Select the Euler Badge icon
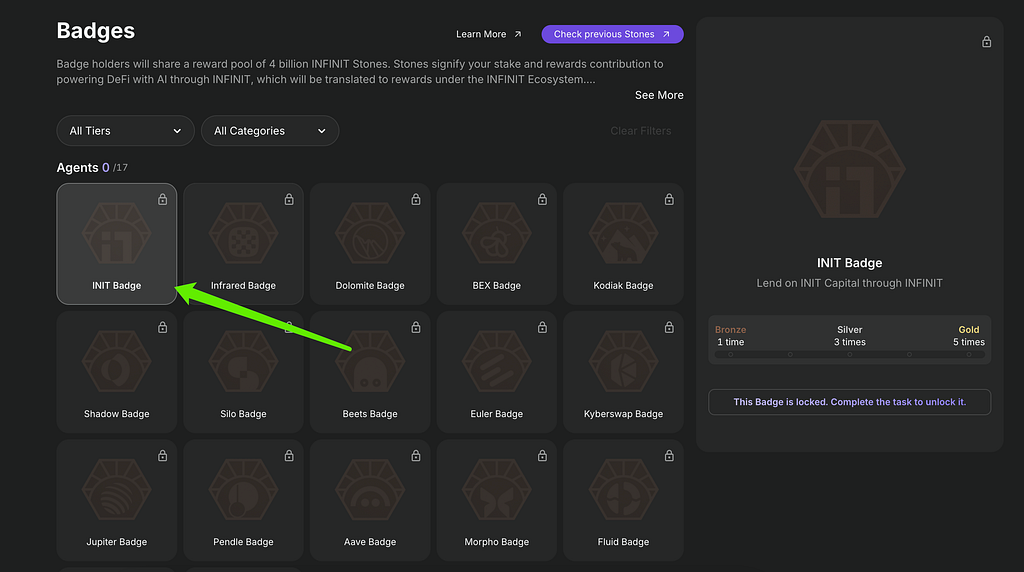This screenshot has height=572, width=1024. point(496,362)
